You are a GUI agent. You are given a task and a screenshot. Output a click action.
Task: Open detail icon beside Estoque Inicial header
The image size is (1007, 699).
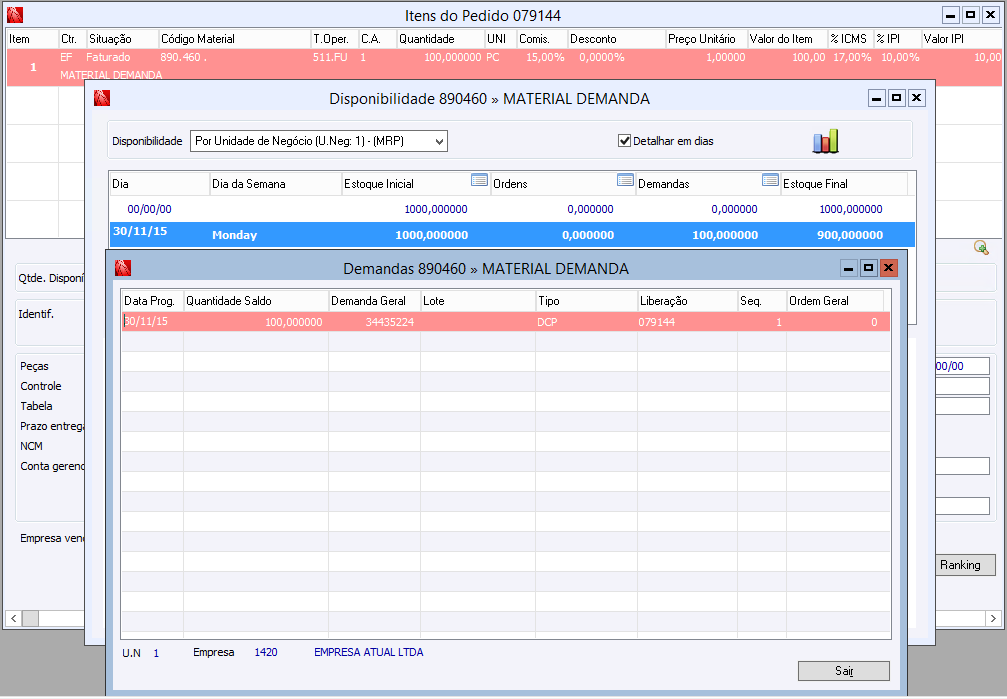pos(479,180)
